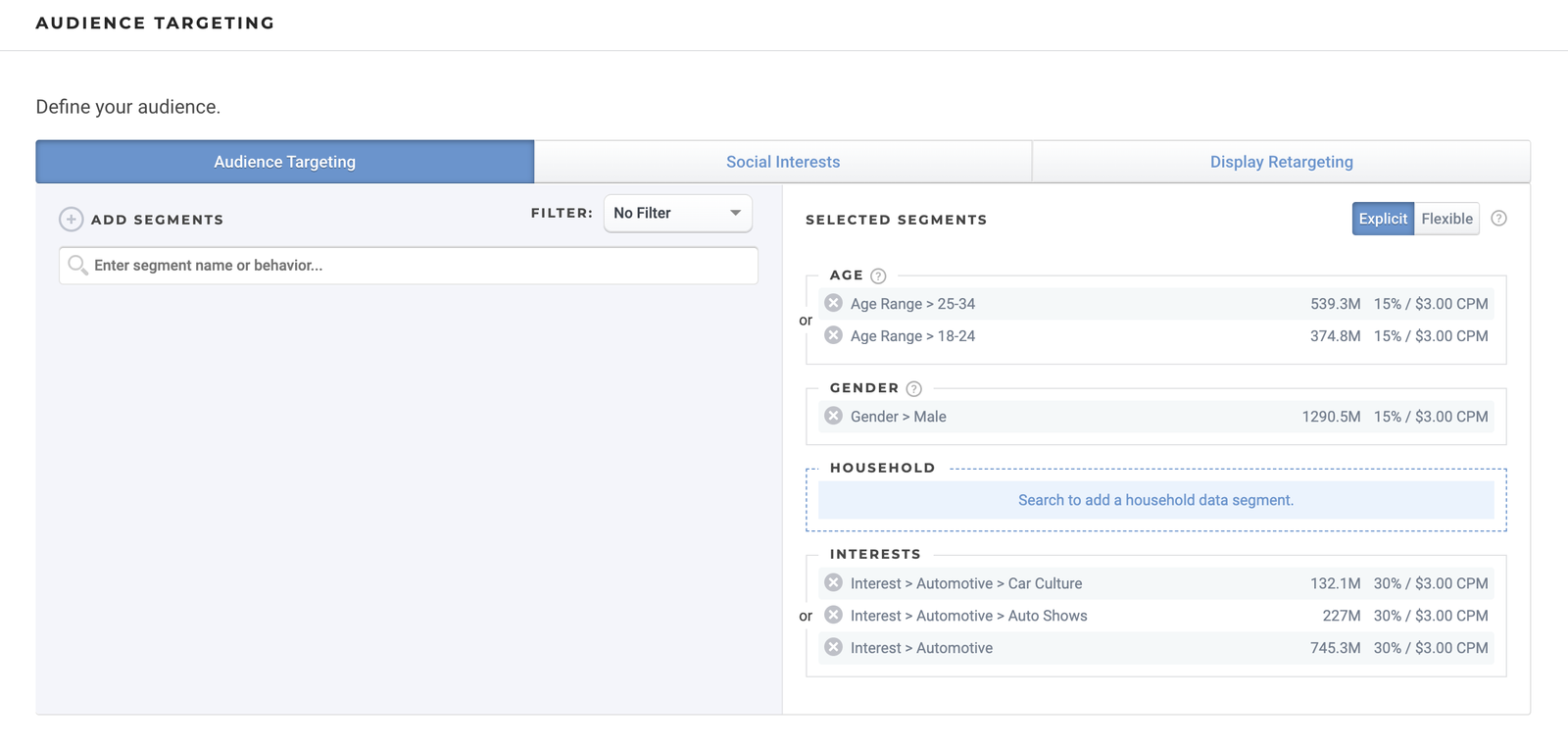Open help icon next to Age heading
This screenshot has width=1568, height=748.
(x=878, y=276)
